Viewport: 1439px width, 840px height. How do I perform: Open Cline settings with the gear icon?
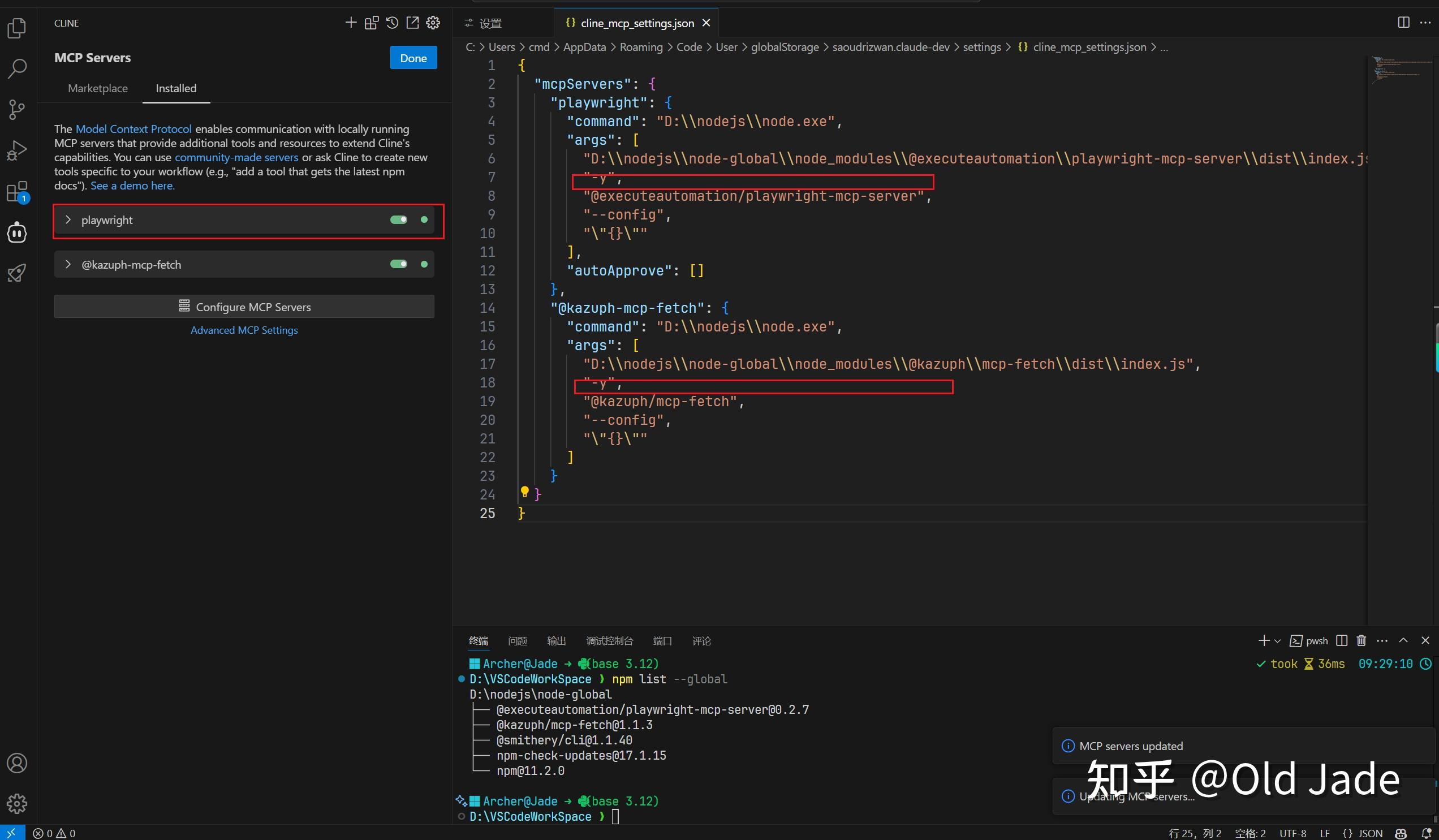point(433,23)
